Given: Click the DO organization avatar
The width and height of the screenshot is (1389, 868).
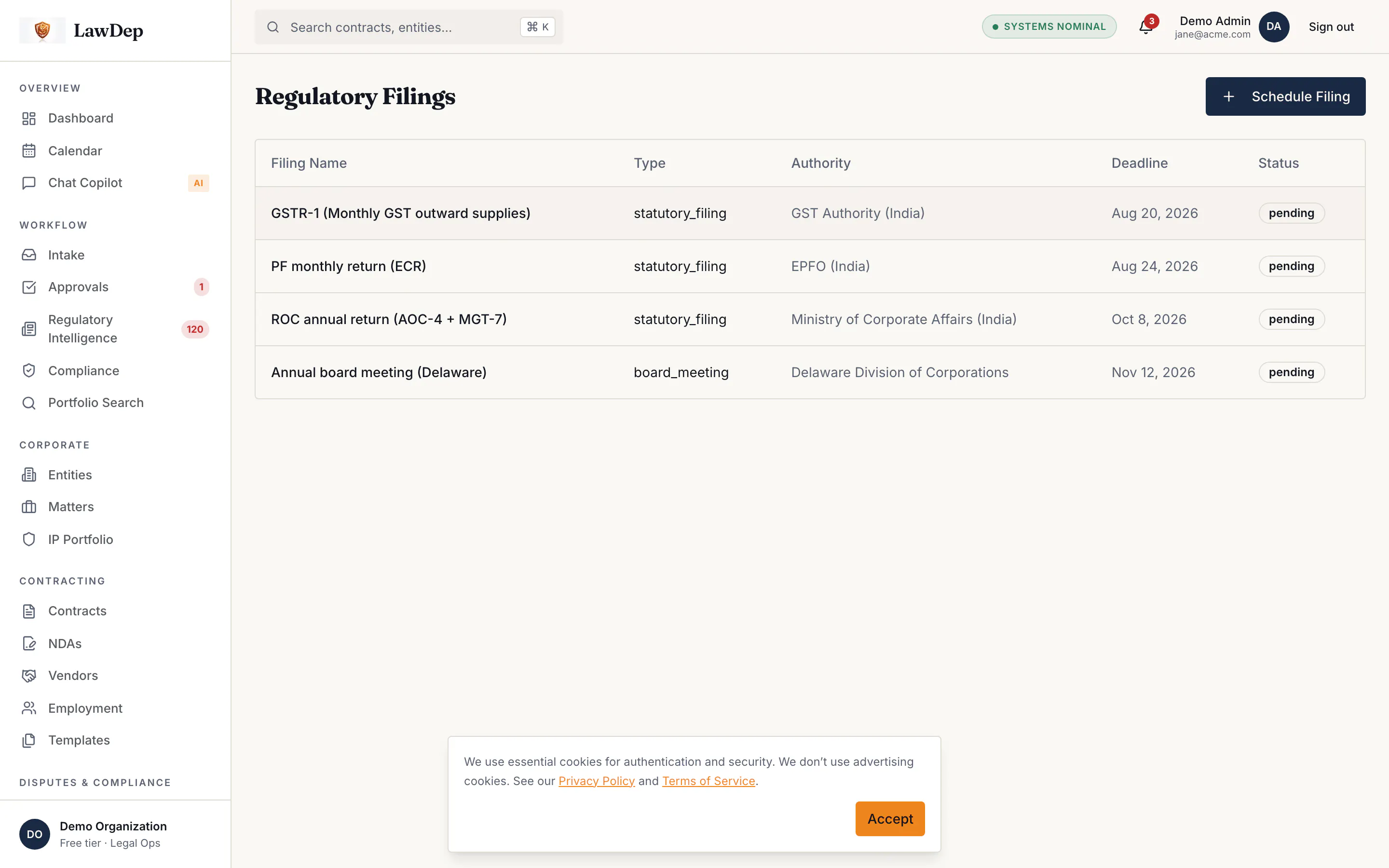Looking at the screenshot, I should 34,834.
